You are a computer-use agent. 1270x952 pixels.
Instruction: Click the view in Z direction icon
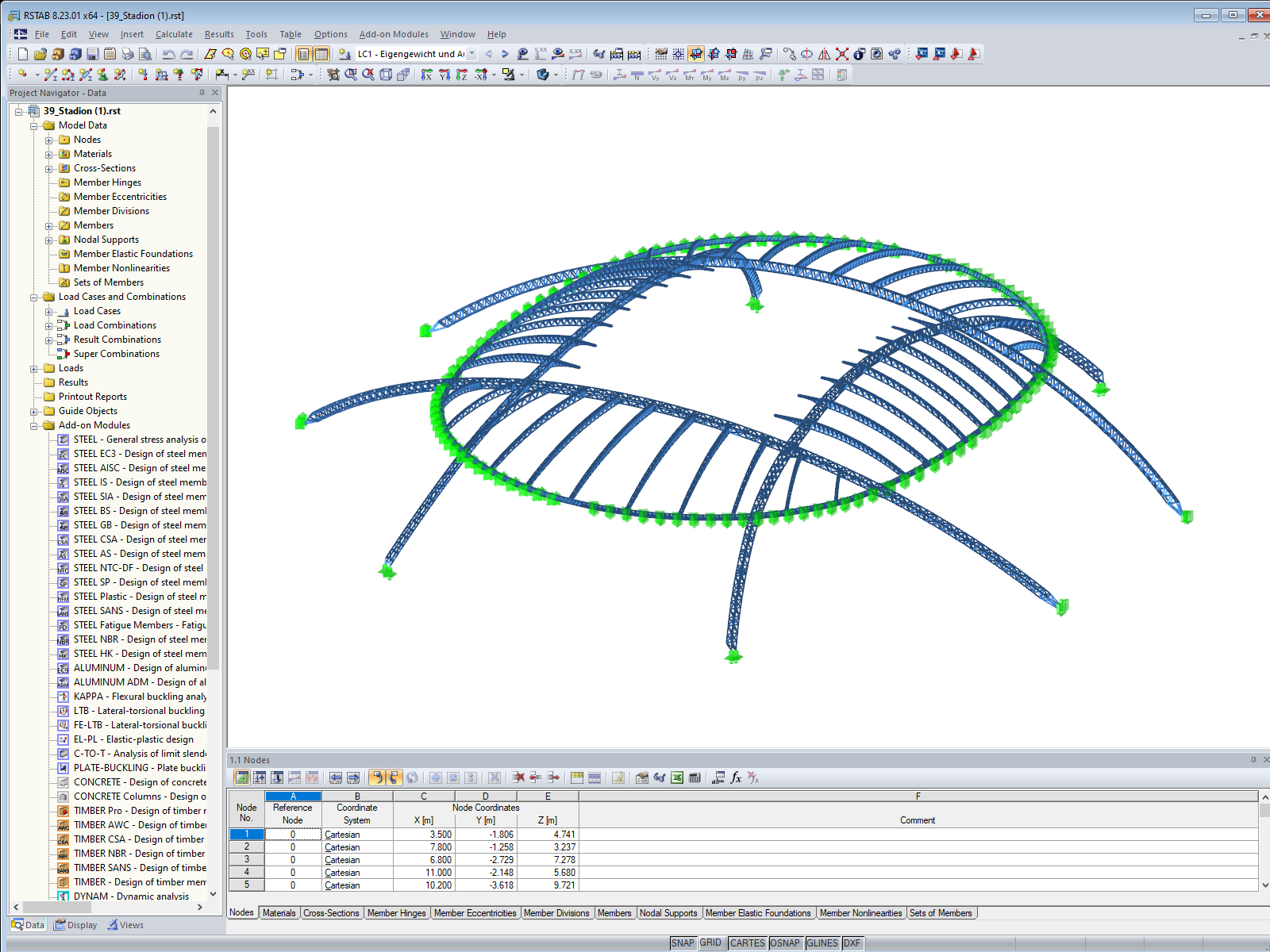462,75
